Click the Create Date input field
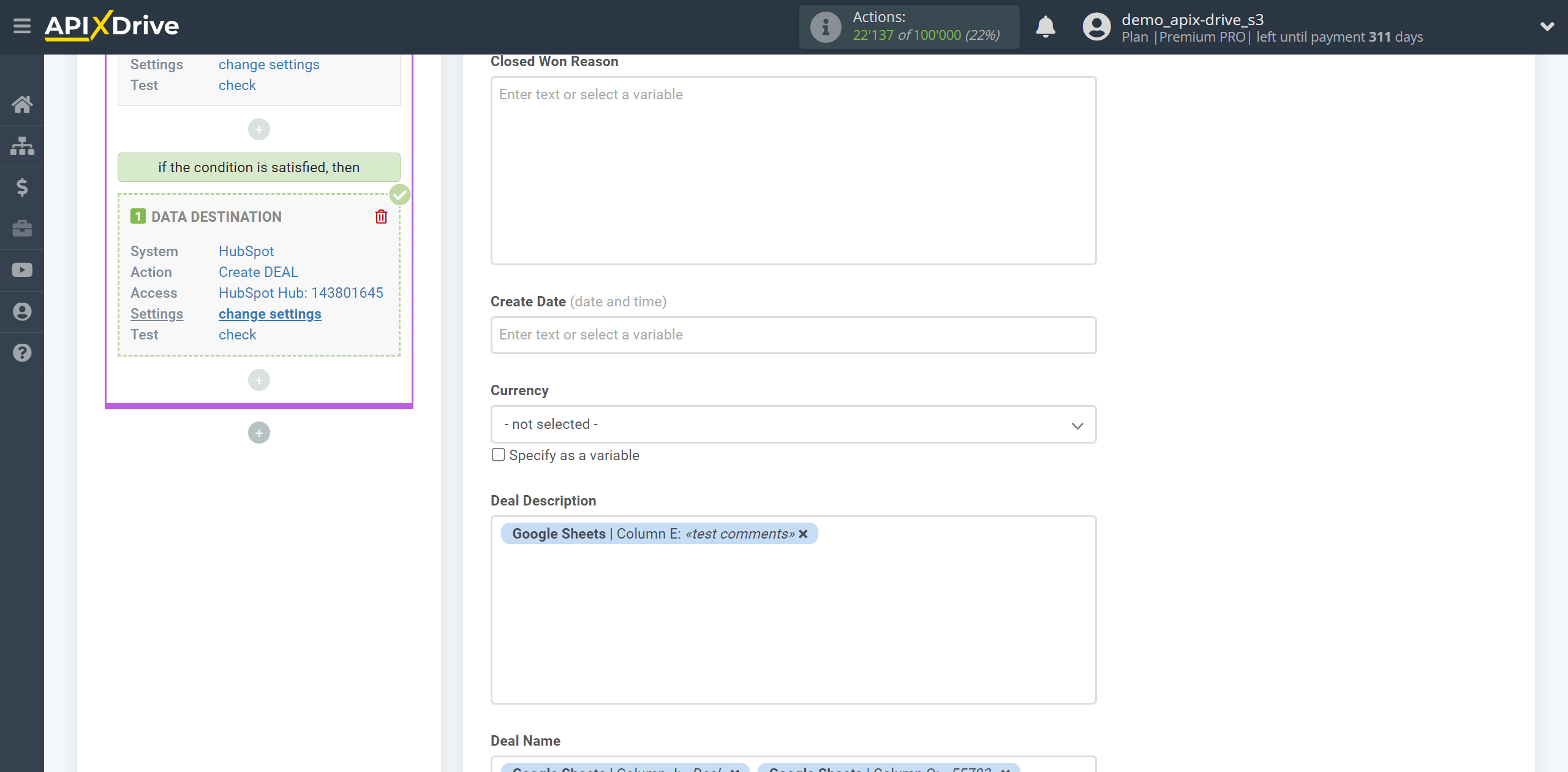 tap(793, 335)
